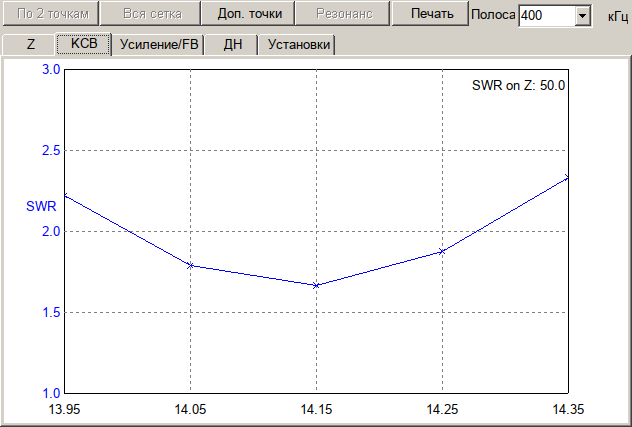Image resolution: width=632 pixels, height=427 pixels.
Task: Select the curve marker at 14.05
Action: click(190, 265)
